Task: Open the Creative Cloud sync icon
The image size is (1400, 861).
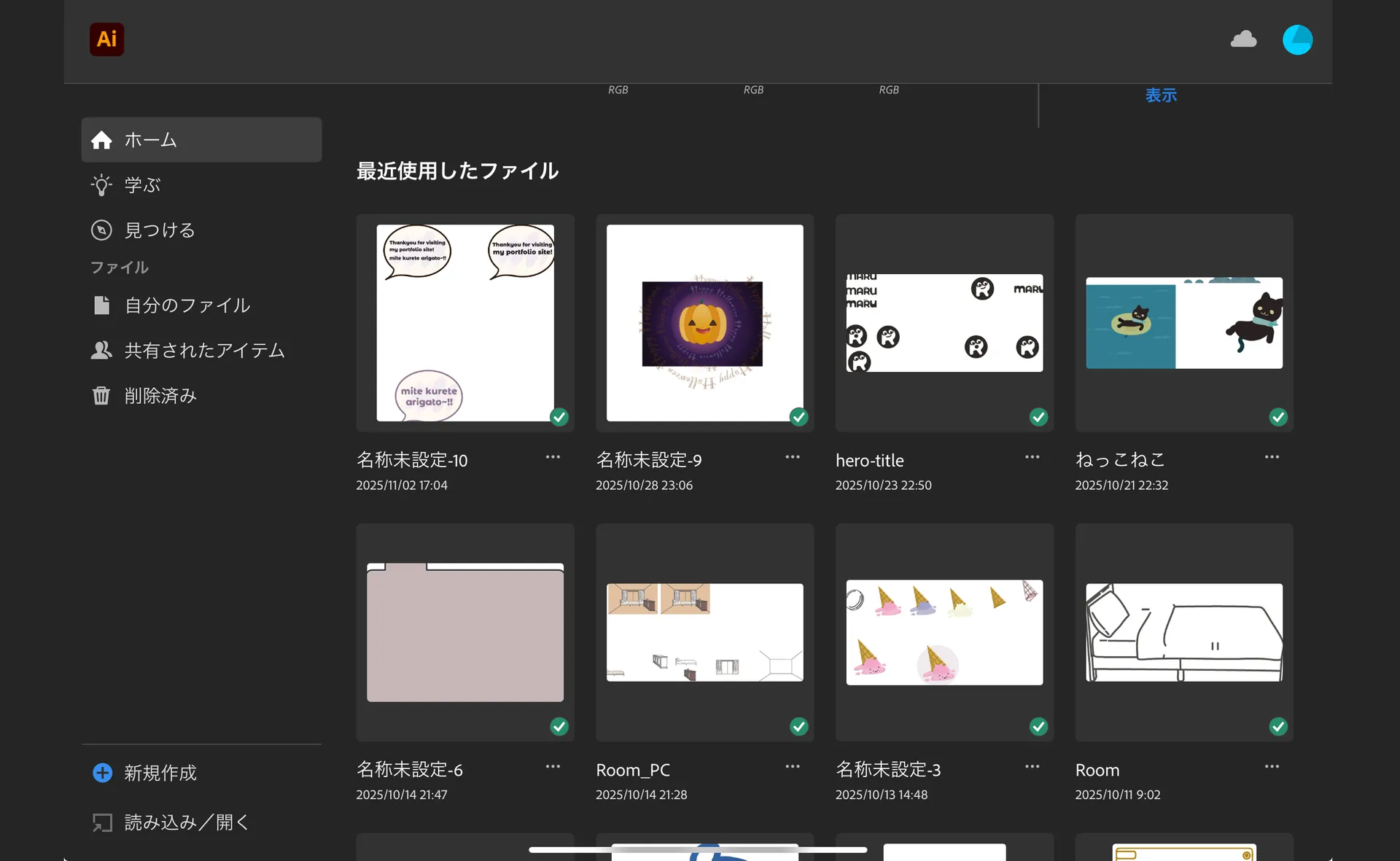Action: coord(1243,39)
